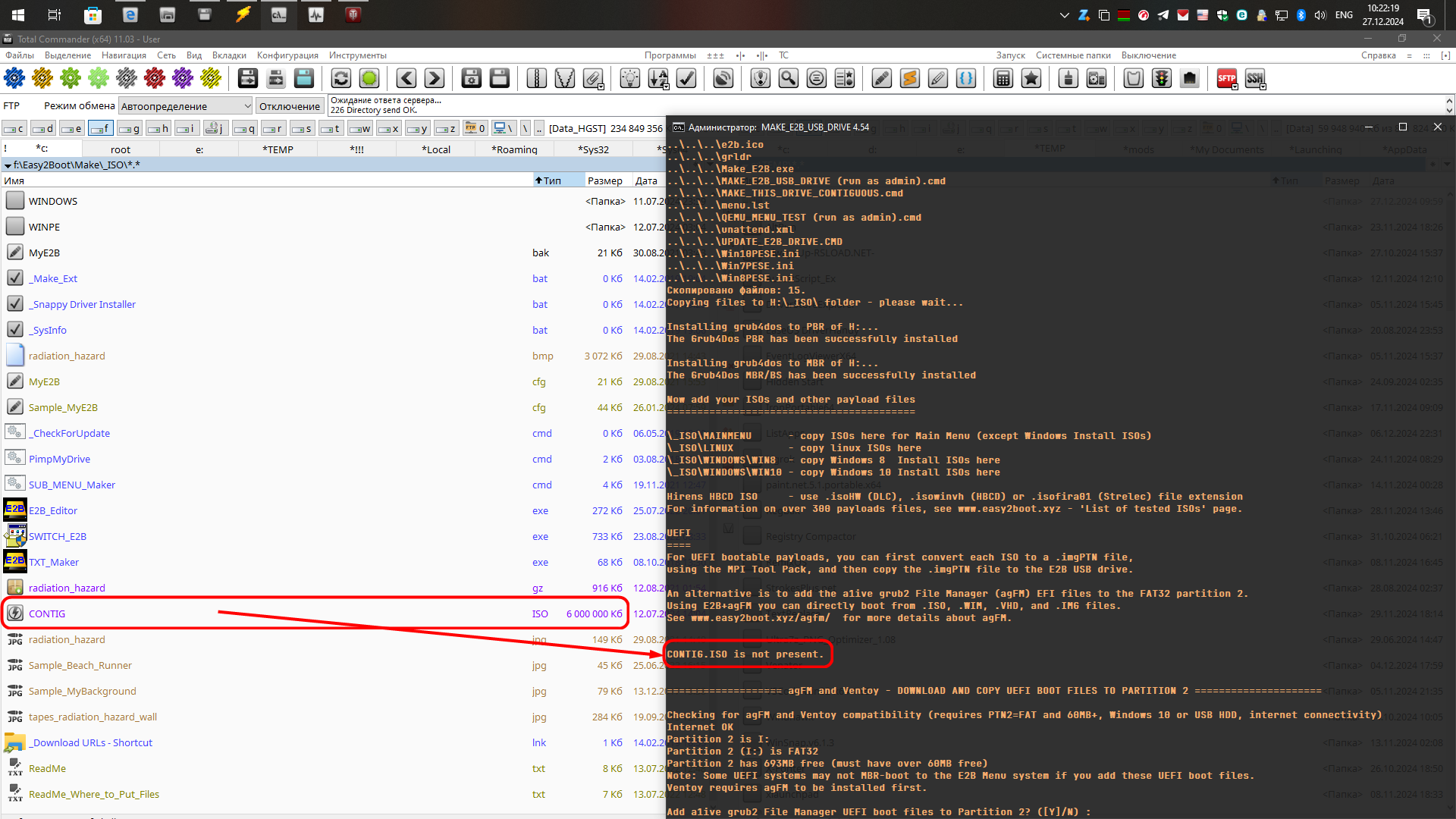This screenshot has width=1456, height=819.
Task: Open the Навигация menu
Action: tap(124, 55)
